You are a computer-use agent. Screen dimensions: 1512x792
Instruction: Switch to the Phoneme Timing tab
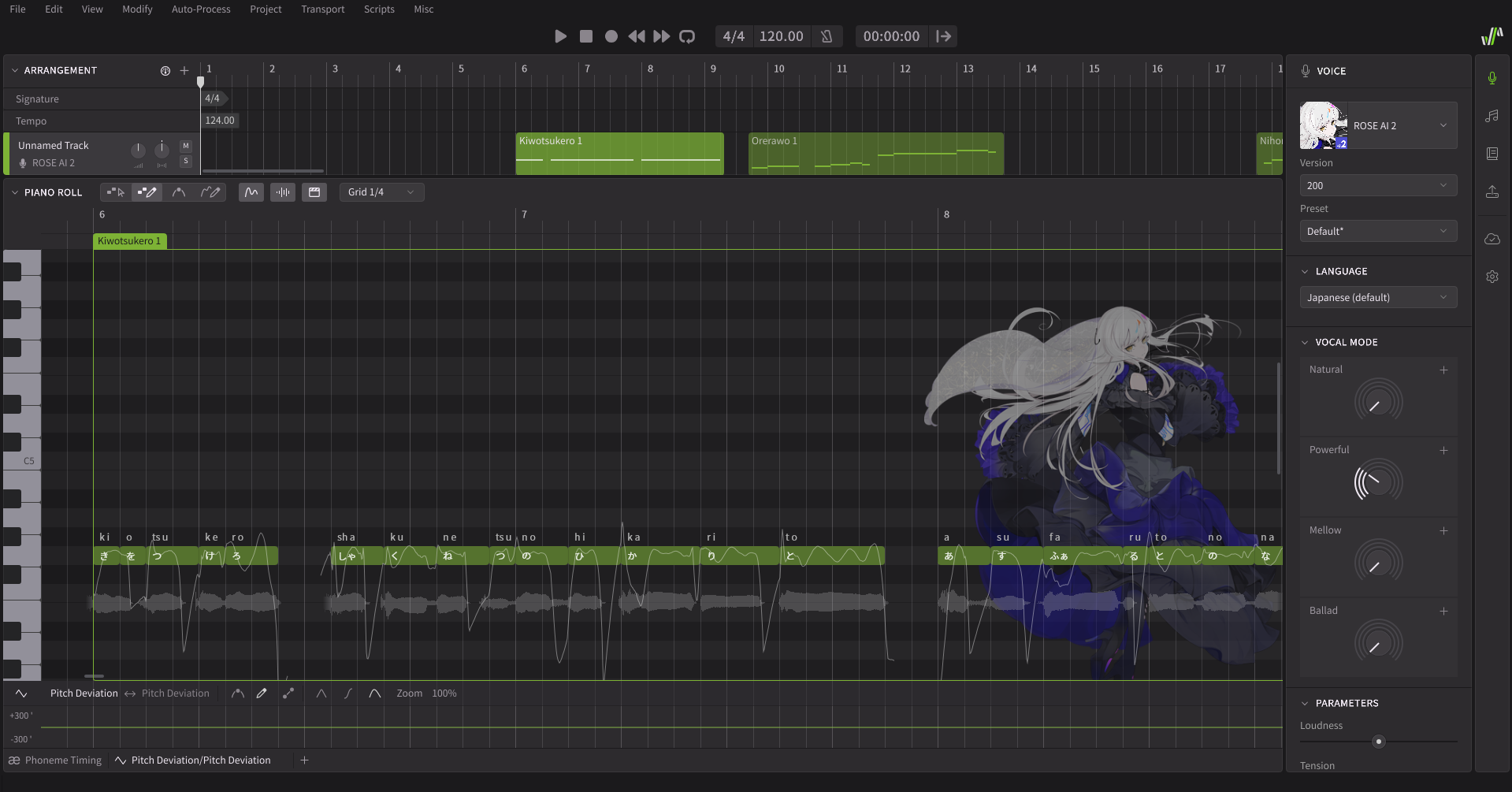pos(55,760)
